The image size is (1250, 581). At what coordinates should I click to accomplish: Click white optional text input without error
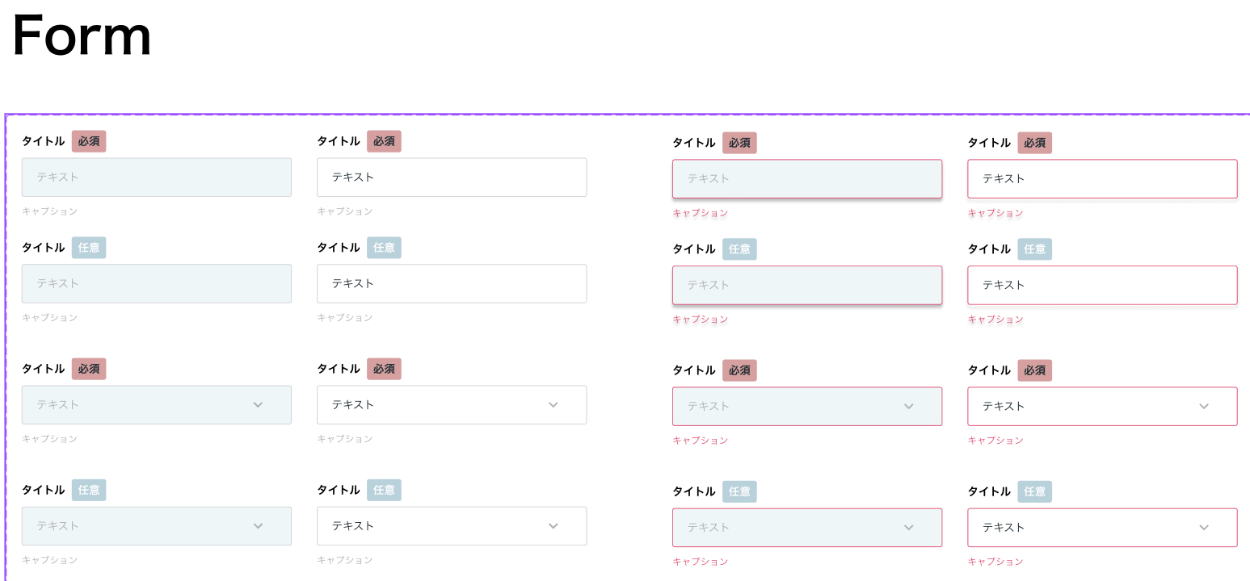451,284
